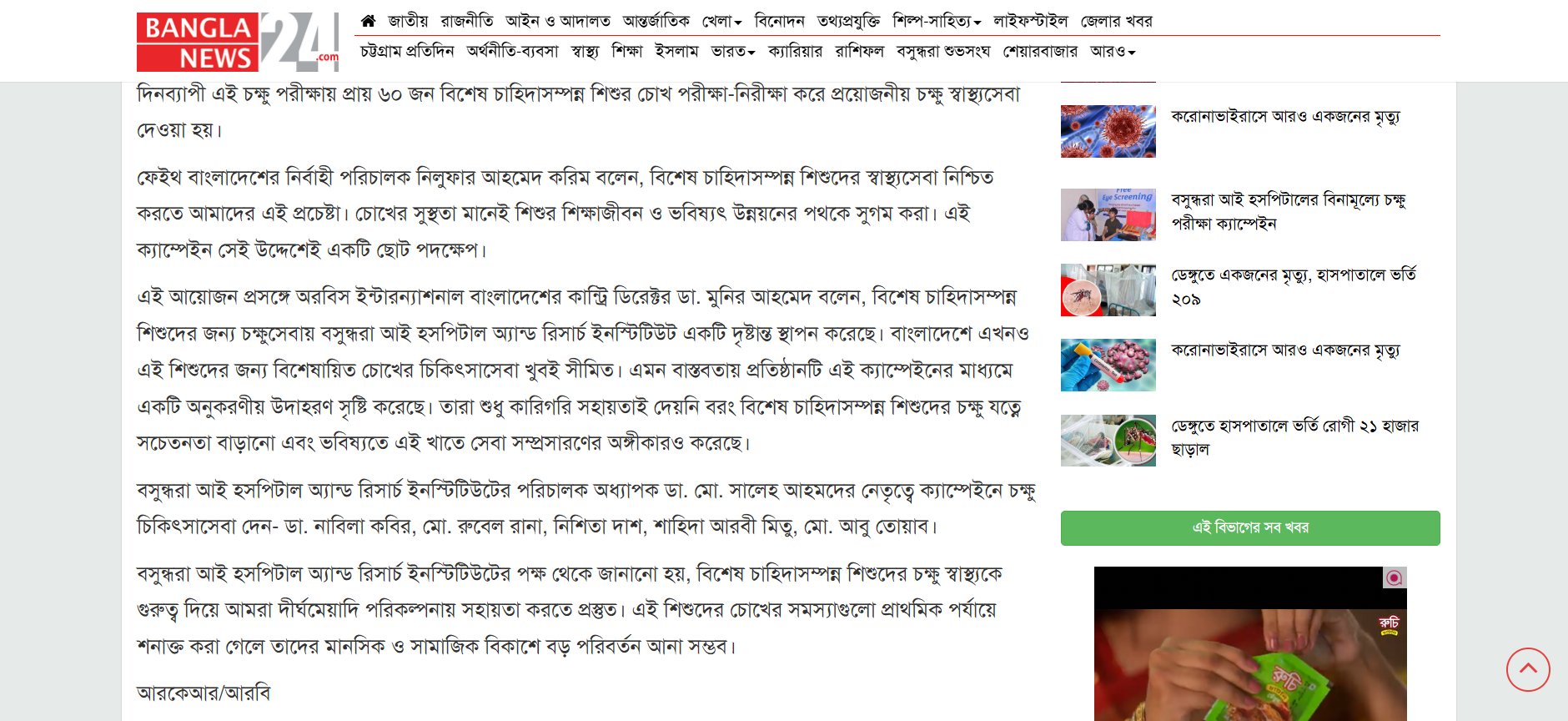The height and width of the screenshot is (721, 1568).
Task: Open the জাতীয় menu item
Action: tap(408, 21)
